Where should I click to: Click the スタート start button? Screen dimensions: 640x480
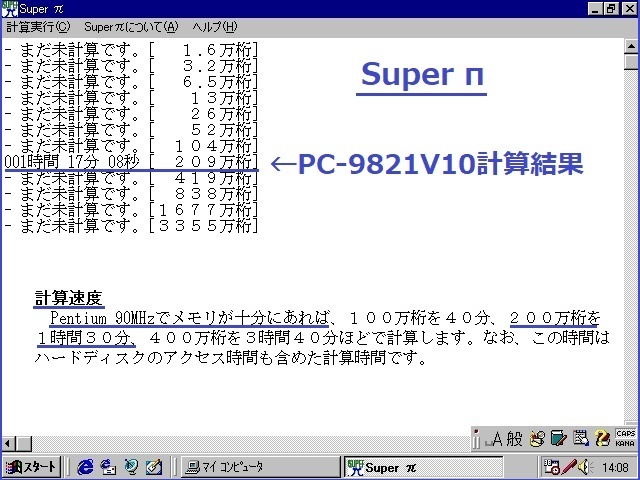click(x=31, y=467)
